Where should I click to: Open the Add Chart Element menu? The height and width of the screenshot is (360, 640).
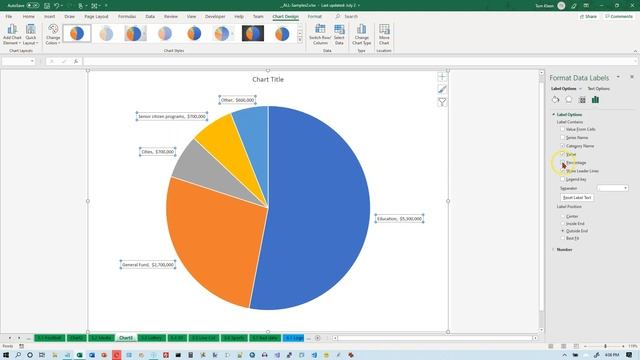point(12,34)
